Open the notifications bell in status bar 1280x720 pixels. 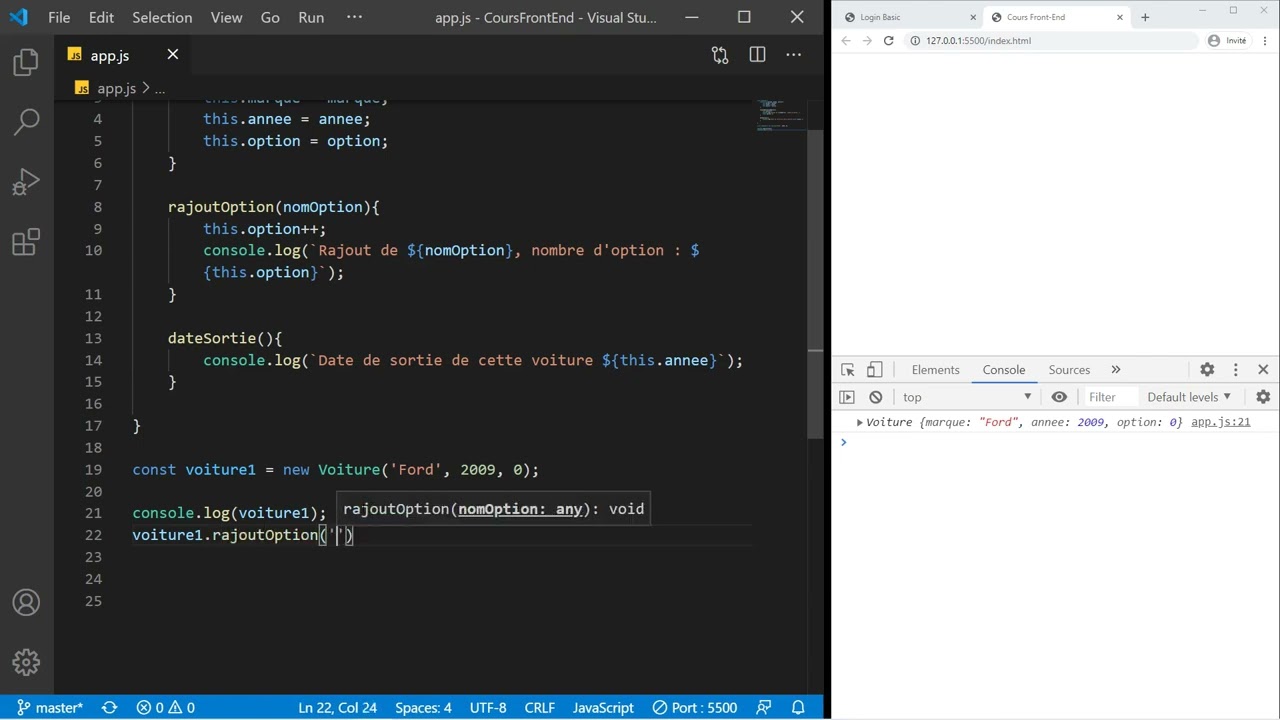[x=798, y=707]
